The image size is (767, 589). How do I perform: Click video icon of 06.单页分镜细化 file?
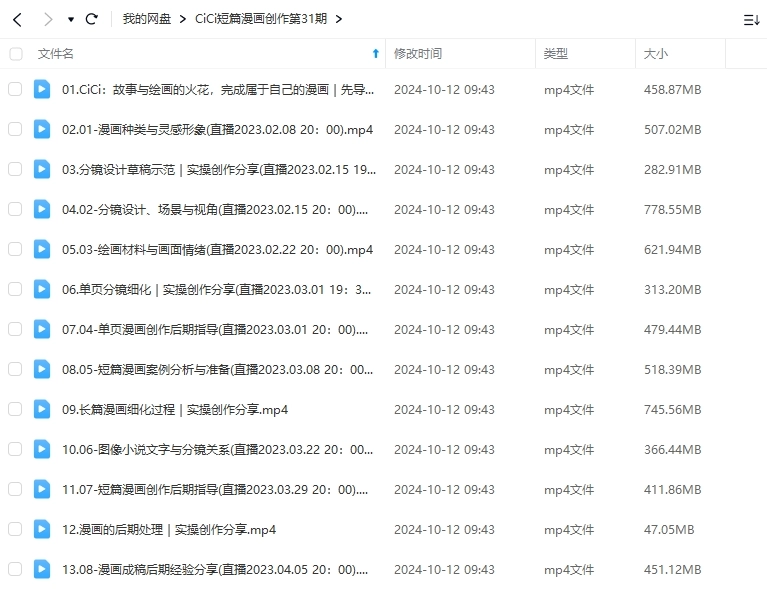[x=42, y=289]
